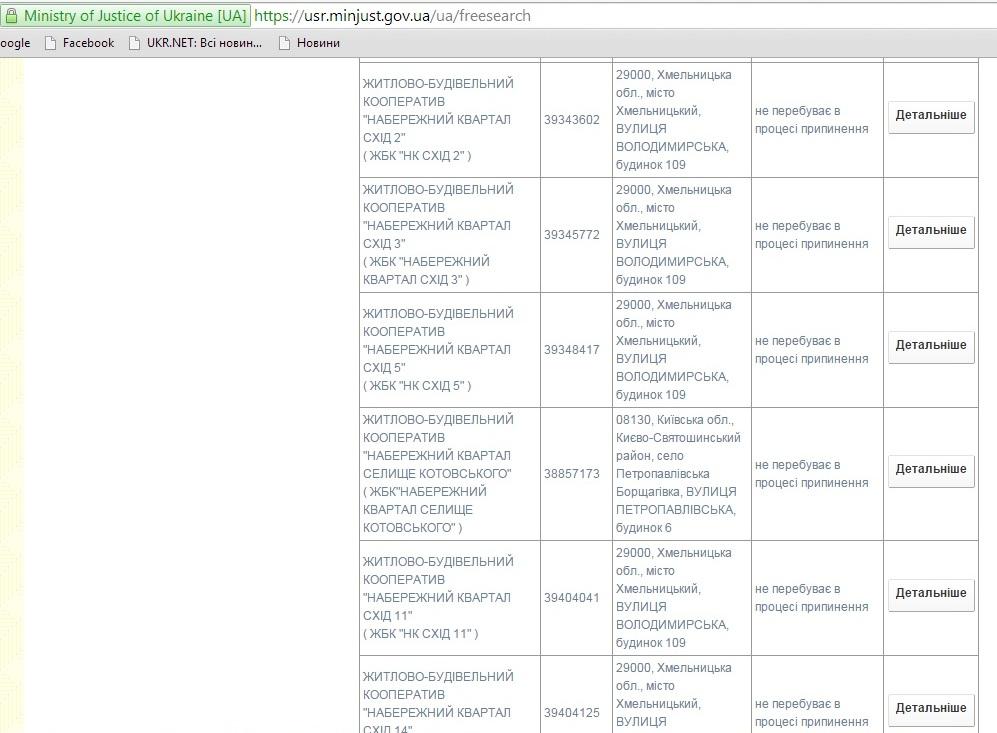The height and width of the screenshot is (733, 997).
Task: Click status cell in row 39345772
Action: [x=817, y=235]
